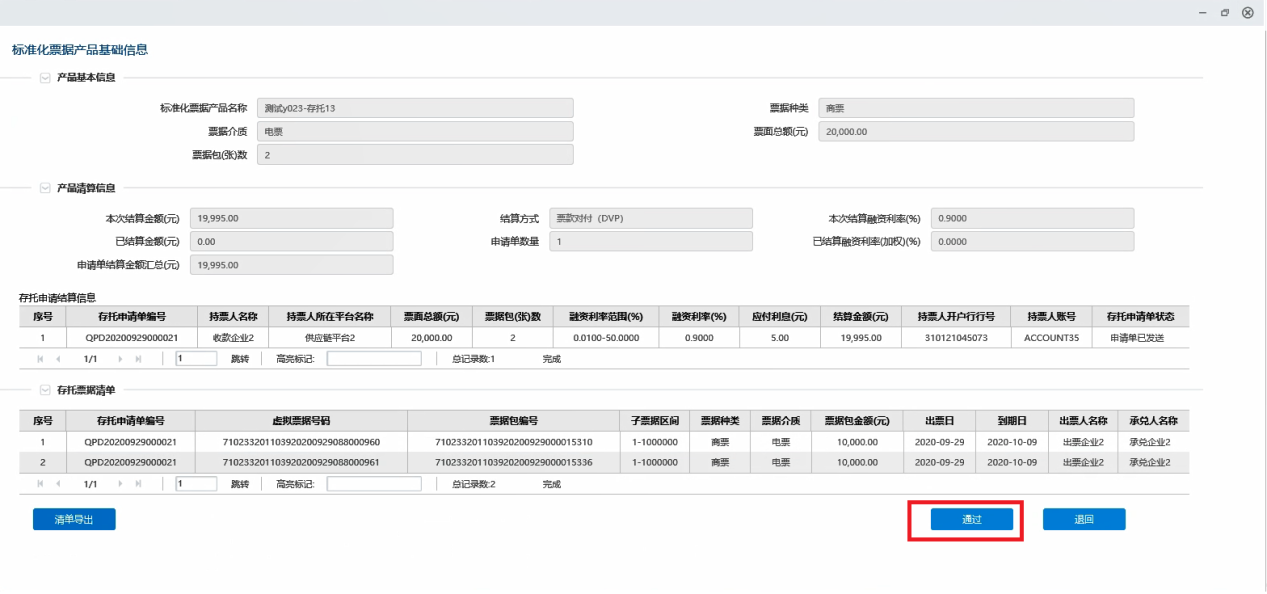
Task: Click 跳转 in 存托申请结算信息 pager
Action: click(x=240, y=358)
